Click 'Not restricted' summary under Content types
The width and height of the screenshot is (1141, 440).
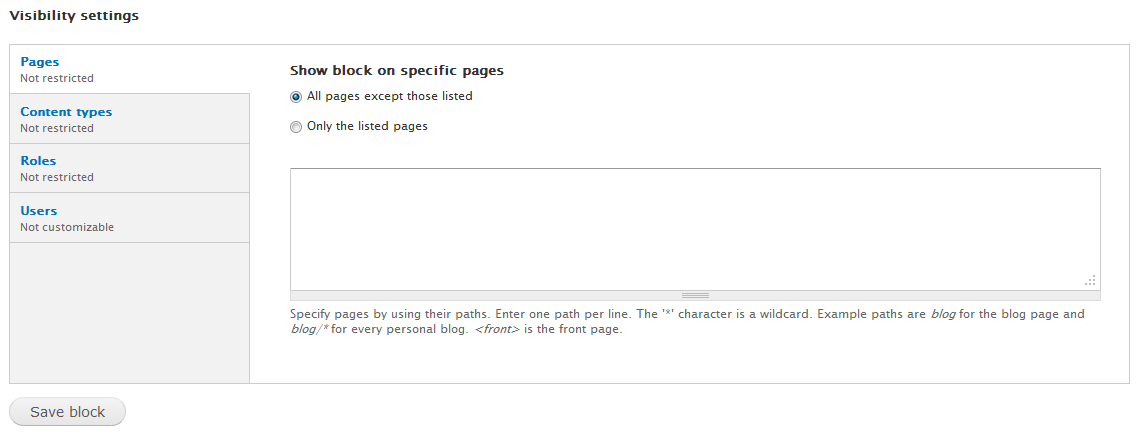point(57,128)
